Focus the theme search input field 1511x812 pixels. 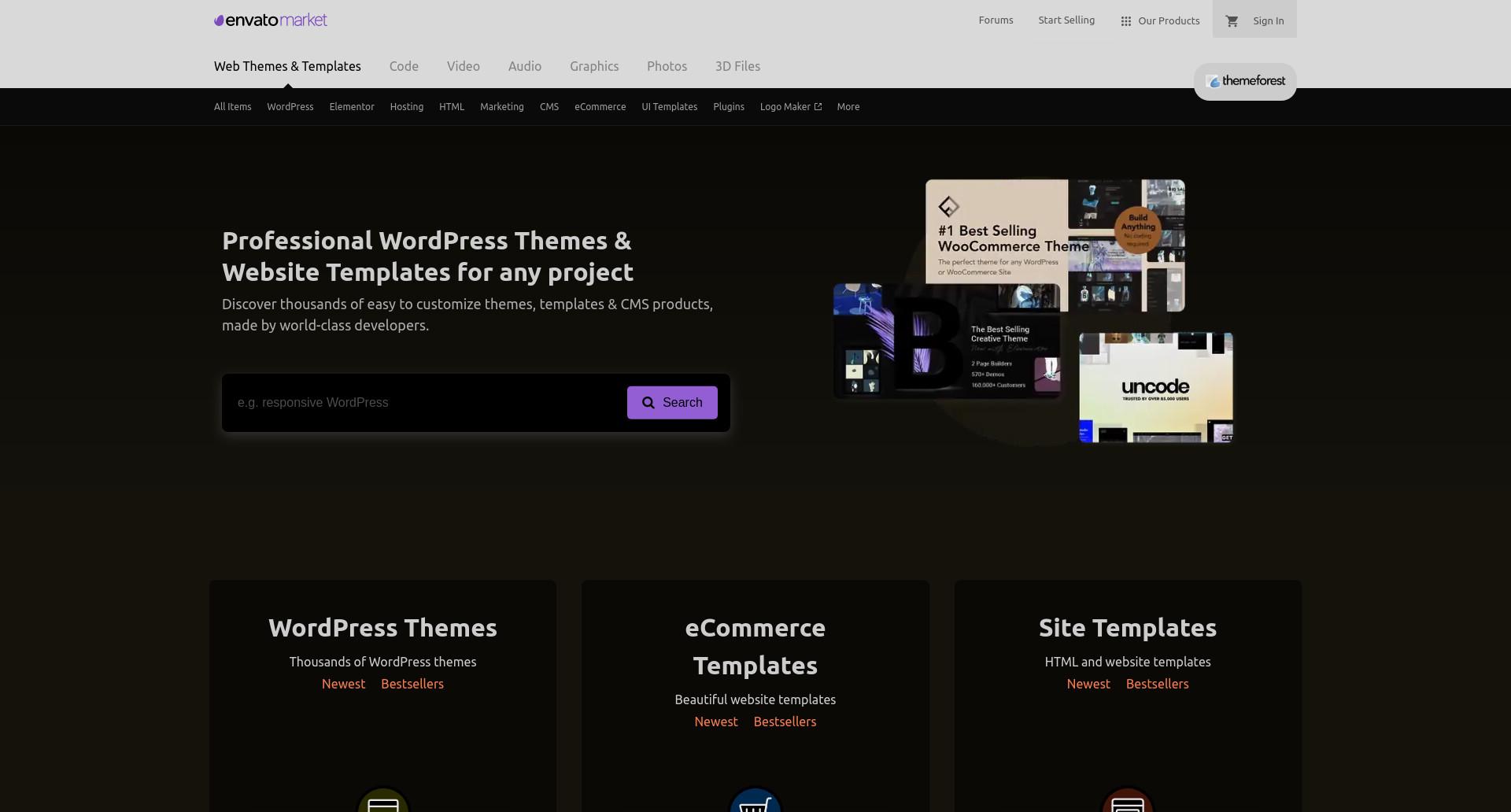pyautogui.click(x=425, y=403)
